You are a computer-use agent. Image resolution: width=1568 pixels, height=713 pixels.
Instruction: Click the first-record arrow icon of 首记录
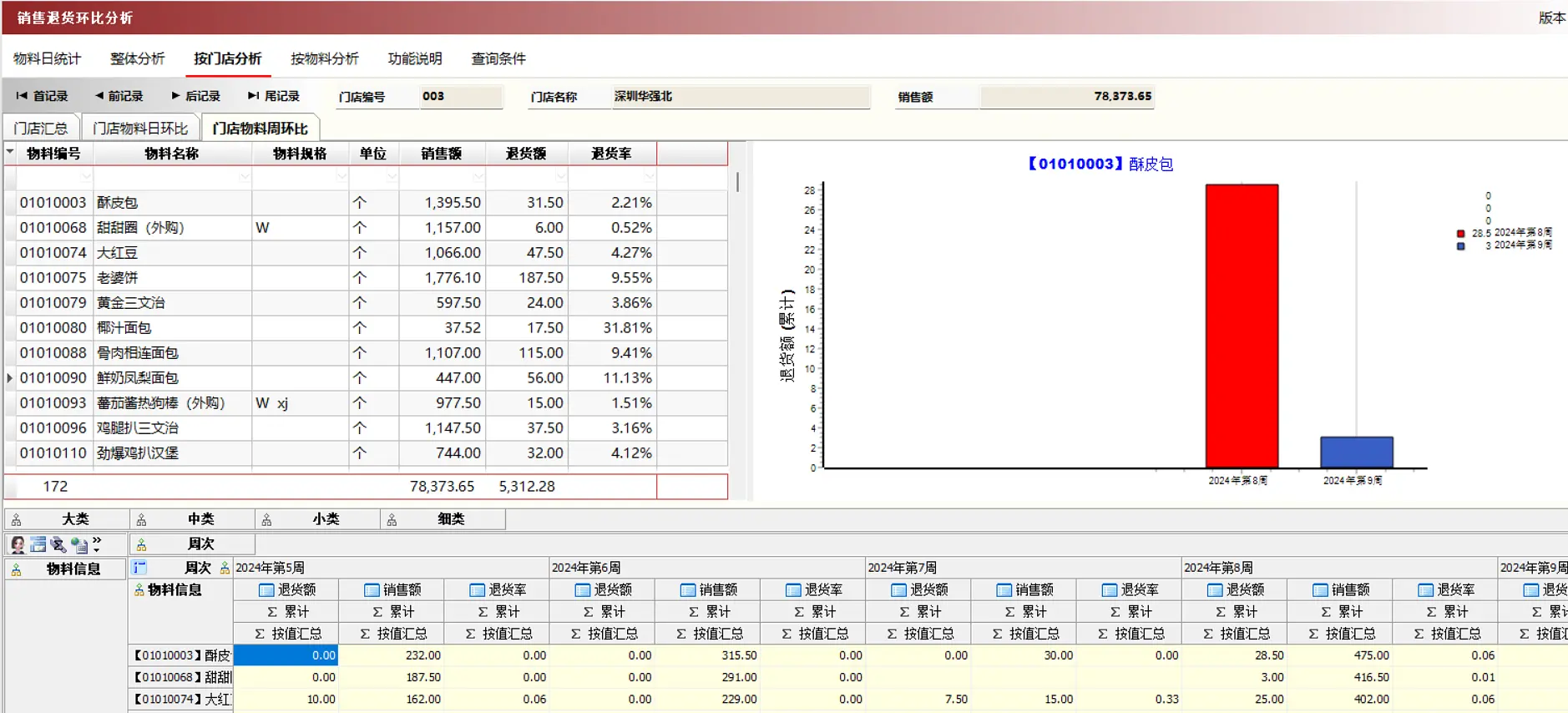[22, 96]
